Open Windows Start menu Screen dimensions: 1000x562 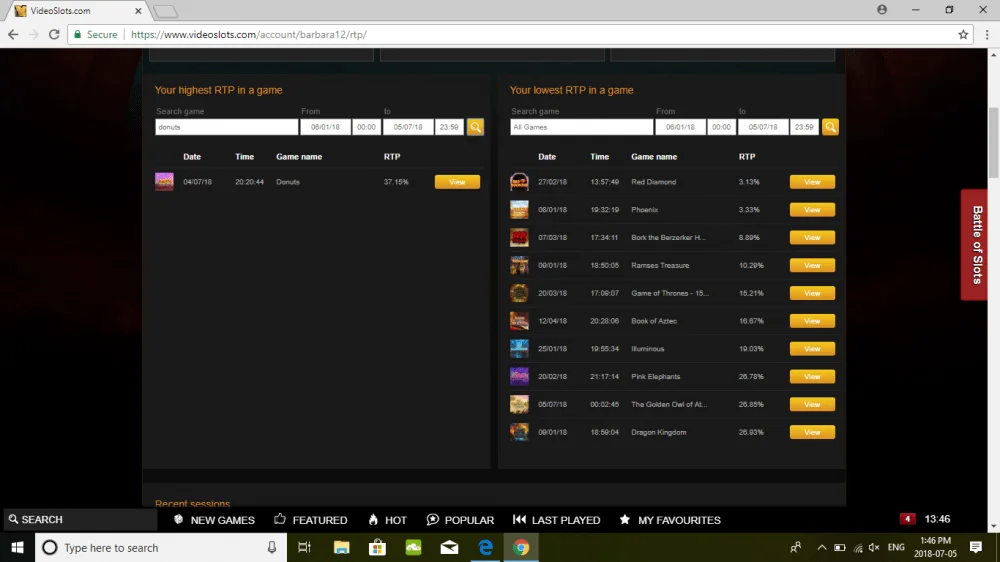(x=17, y=547)
